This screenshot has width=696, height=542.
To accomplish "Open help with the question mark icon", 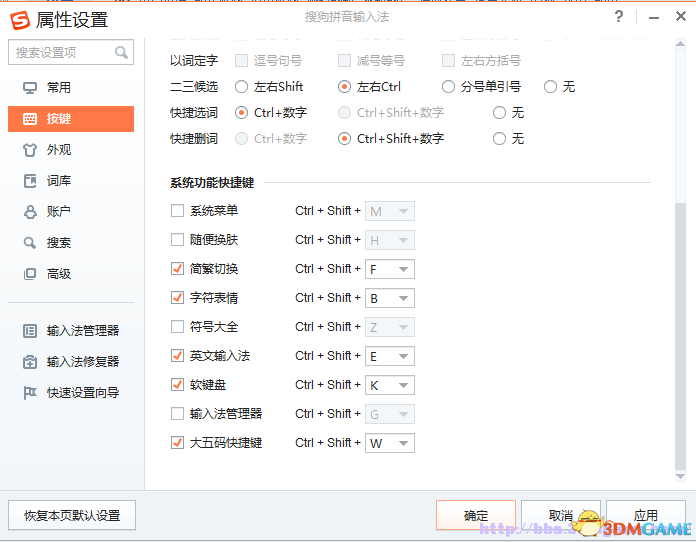I will click(x=619, y=17).
